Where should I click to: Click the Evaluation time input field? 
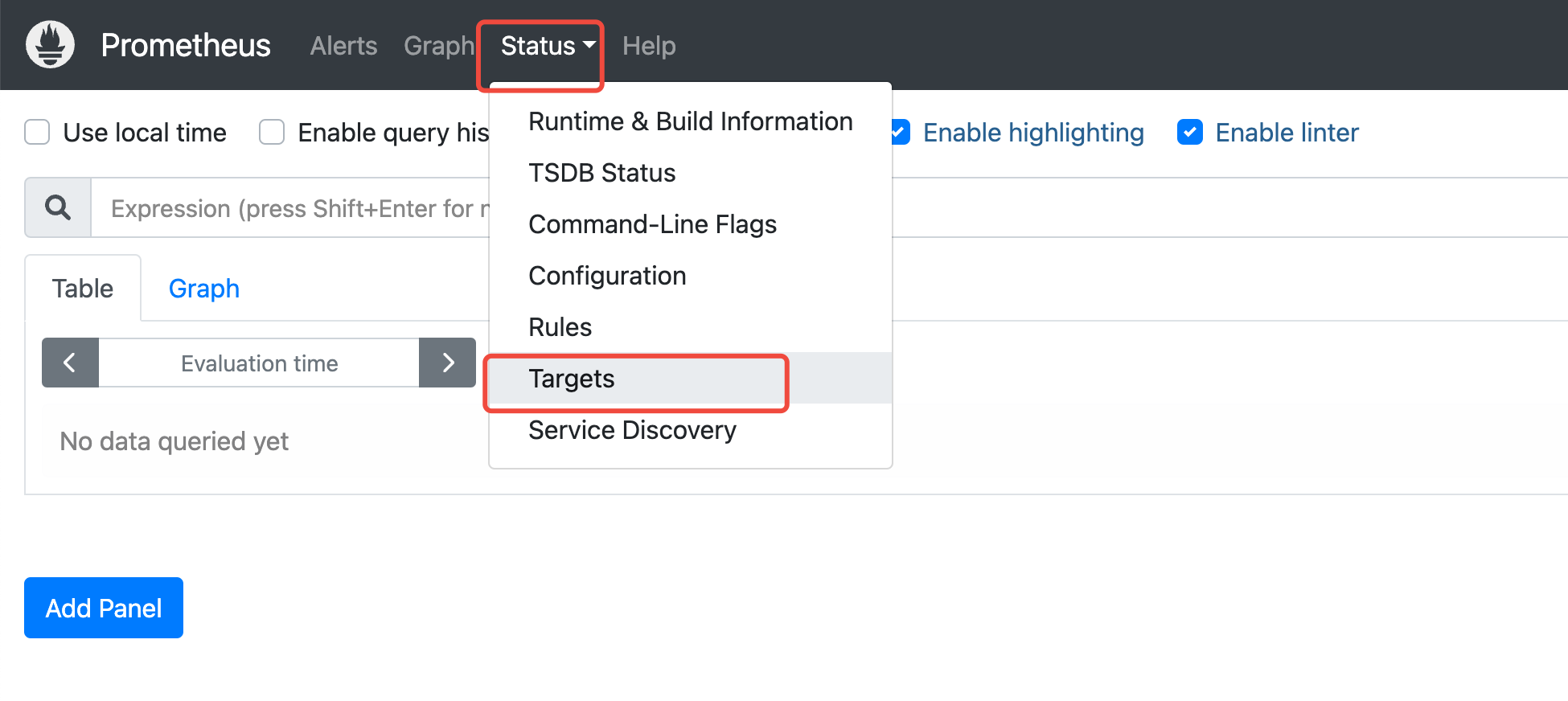pos(259,363)
